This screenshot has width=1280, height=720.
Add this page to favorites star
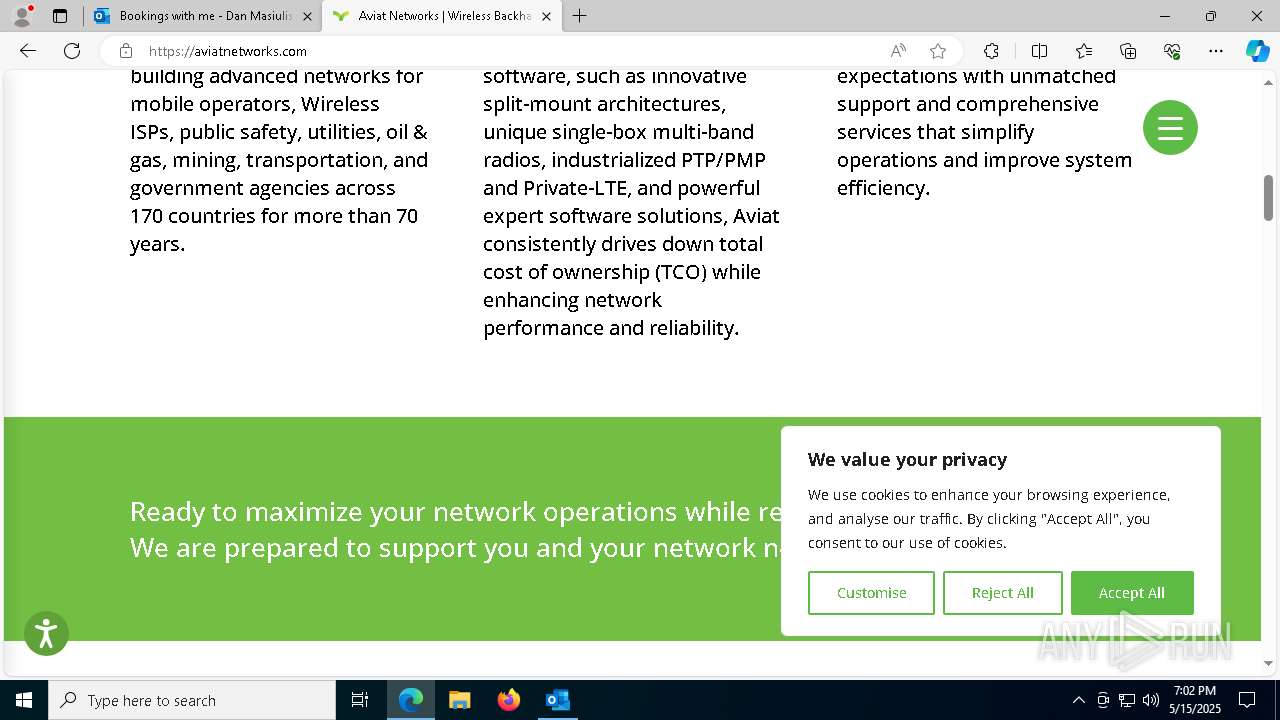coord(938,51)
